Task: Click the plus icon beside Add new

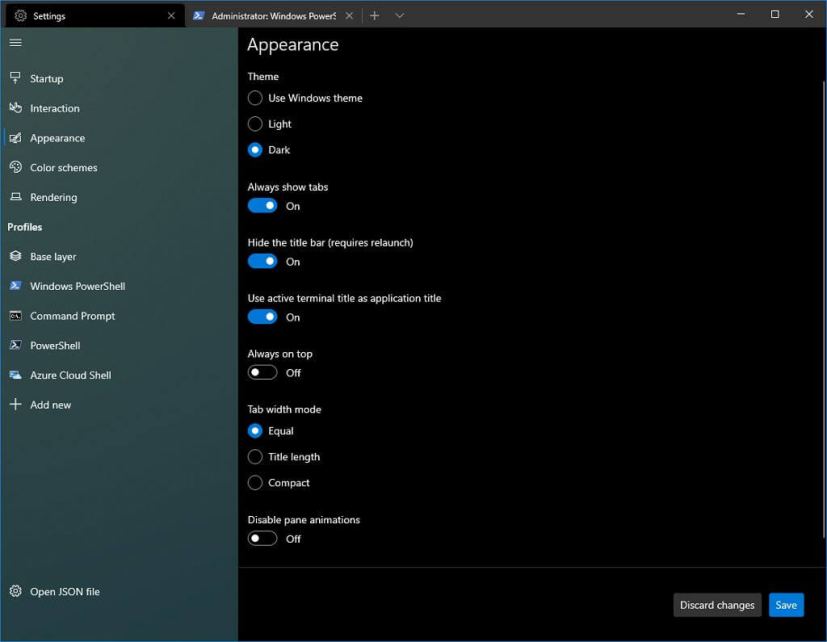Action: pos(15,404)
